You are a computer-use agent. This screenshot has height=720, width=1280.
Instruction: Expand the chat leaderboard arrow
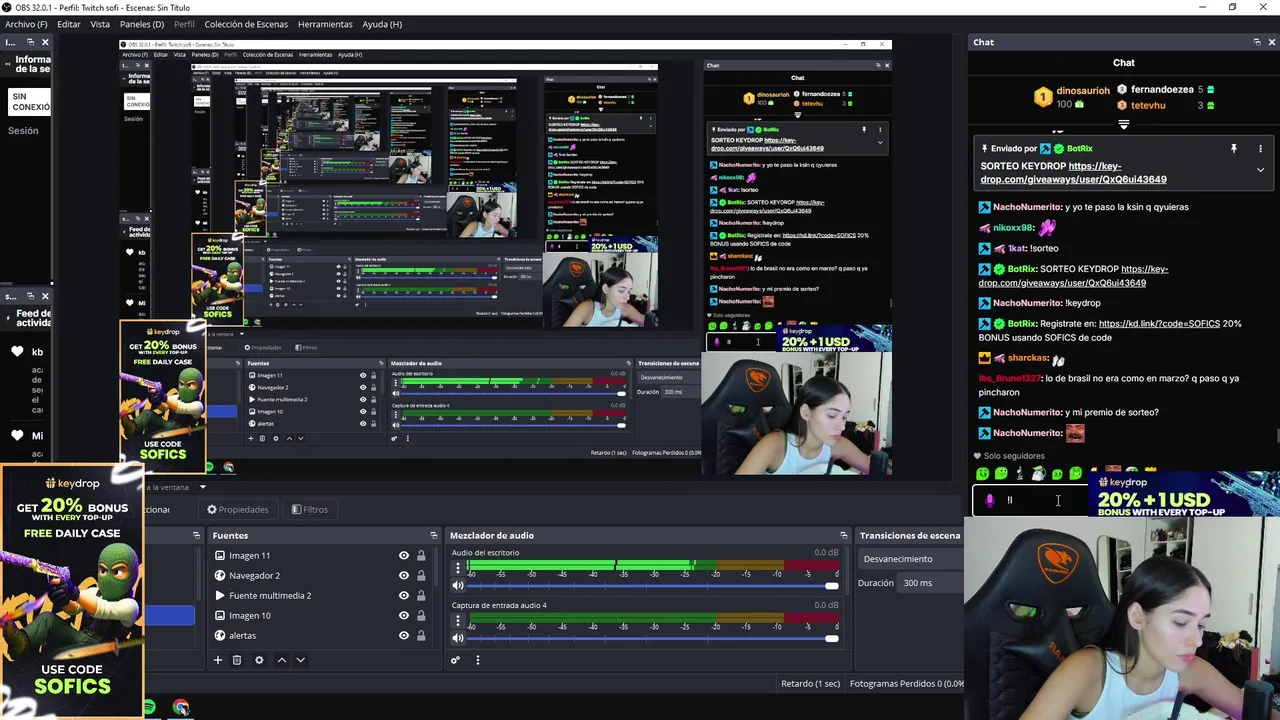pos(1124,125)
